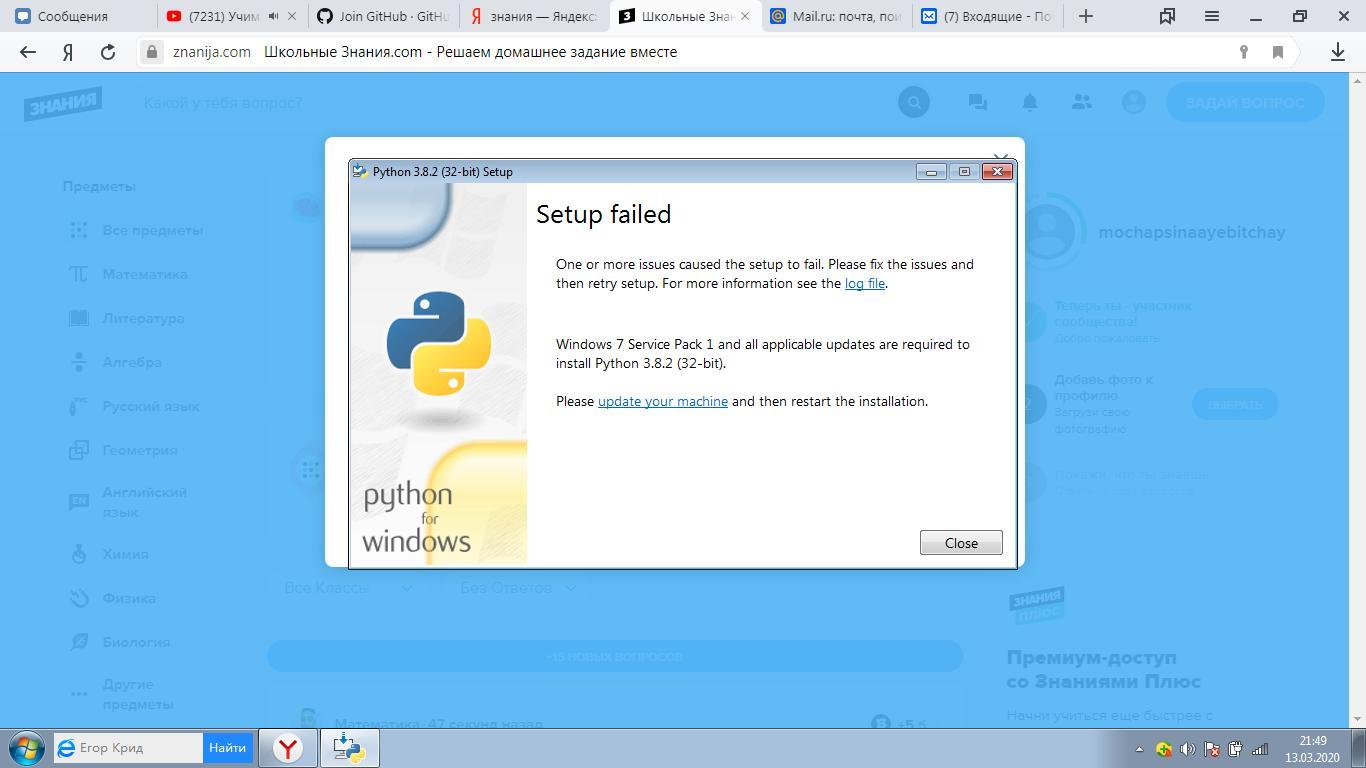
Task: Click the Физика icon in sidebar
Action: click(79, 598)
